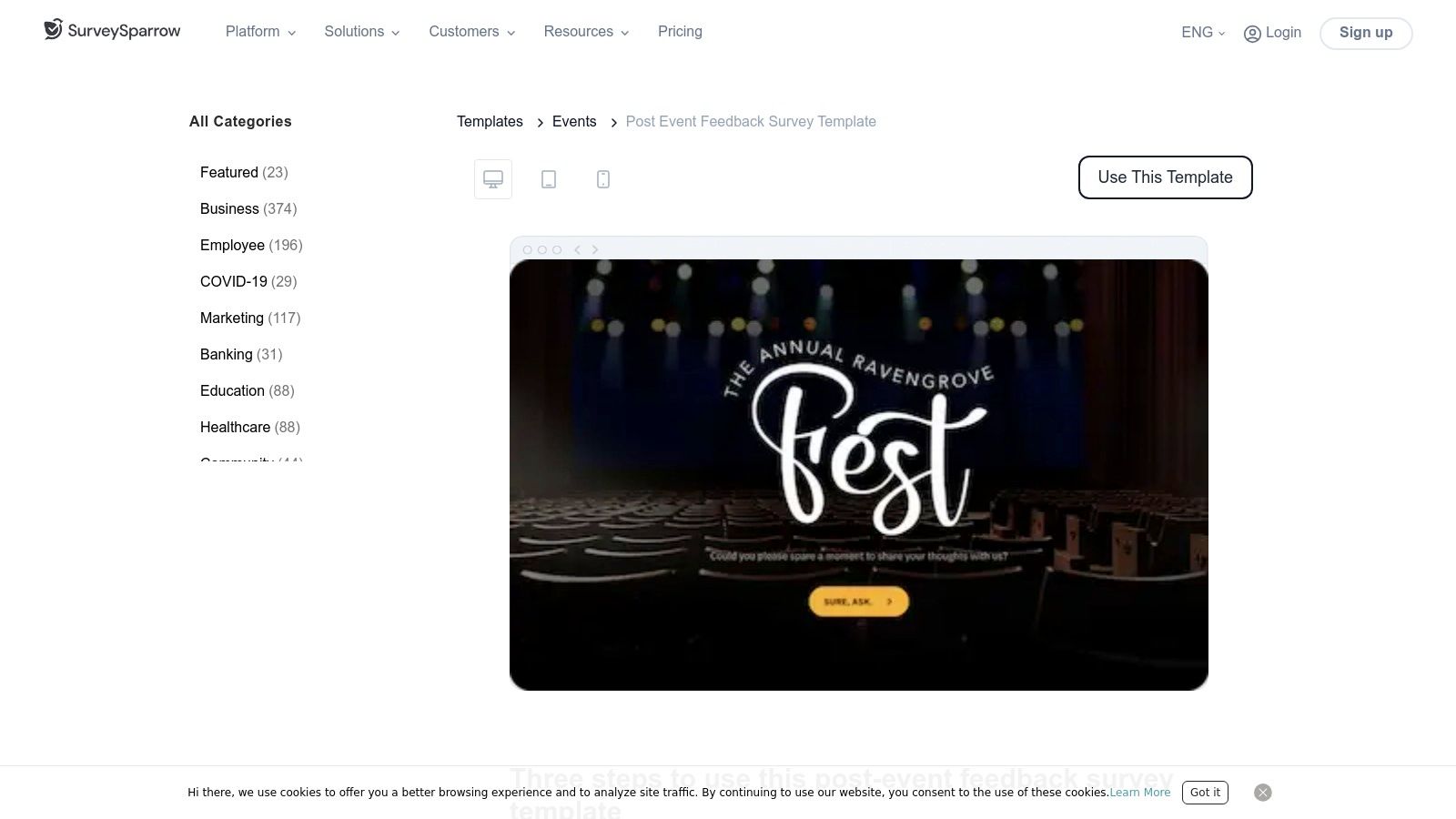Switch to desktop preview icon
This screenshot has height=819, width=1456.
(x=493, y=179)
